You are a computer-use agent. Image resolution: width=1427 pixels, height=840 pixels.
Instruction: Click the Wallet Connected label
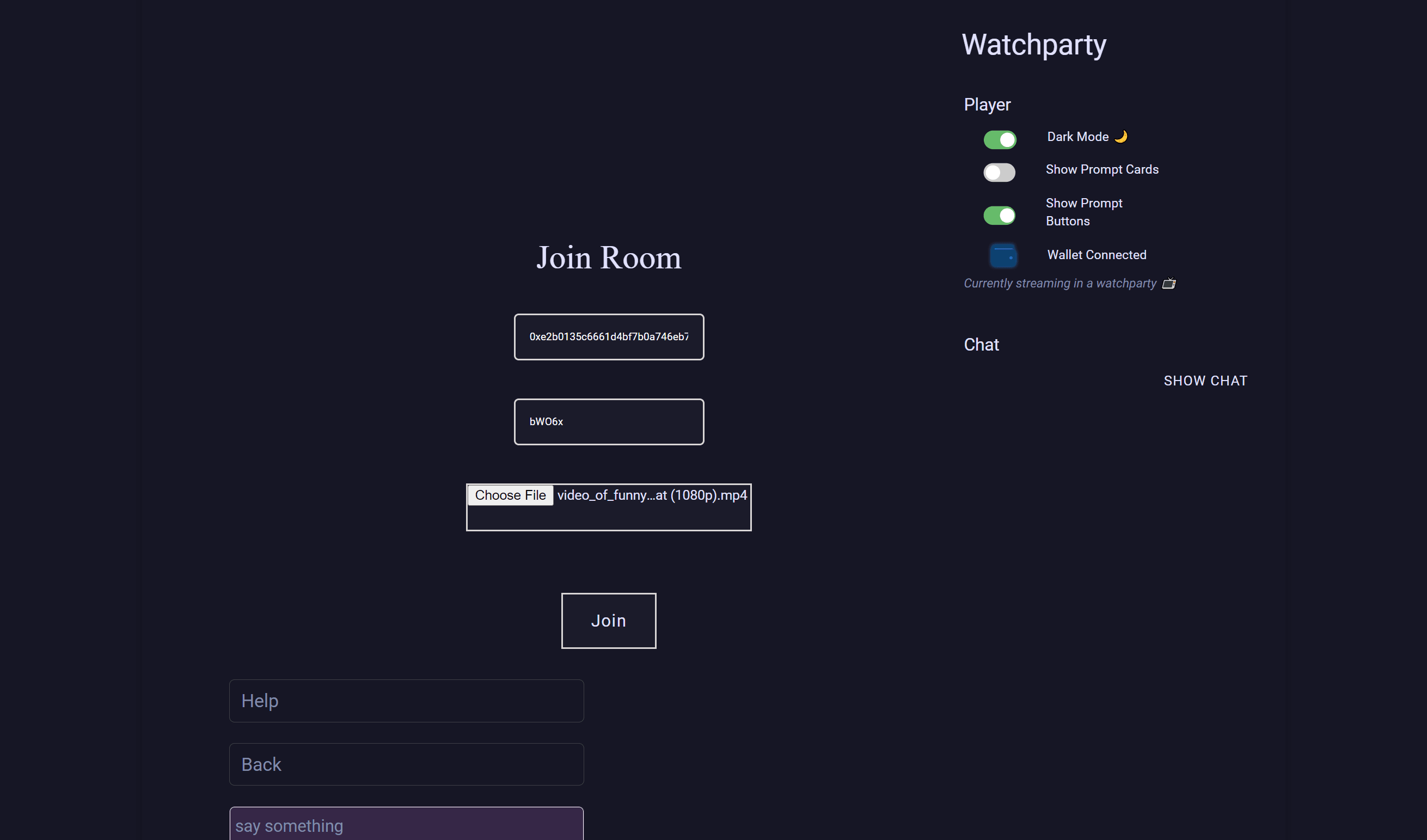click(1097, 255)
